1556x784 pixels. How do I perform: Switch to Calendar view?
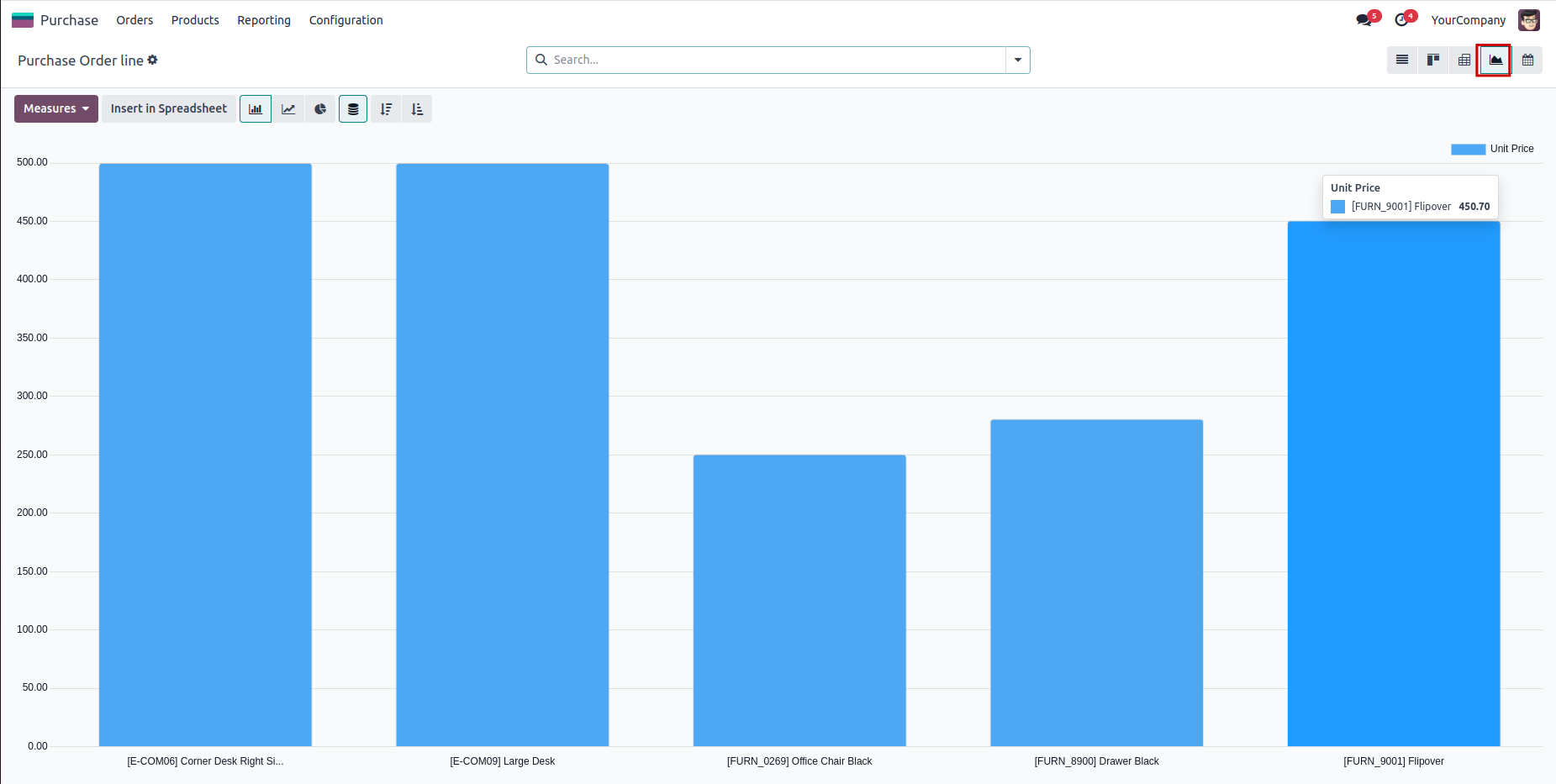tap(1527, 60)
